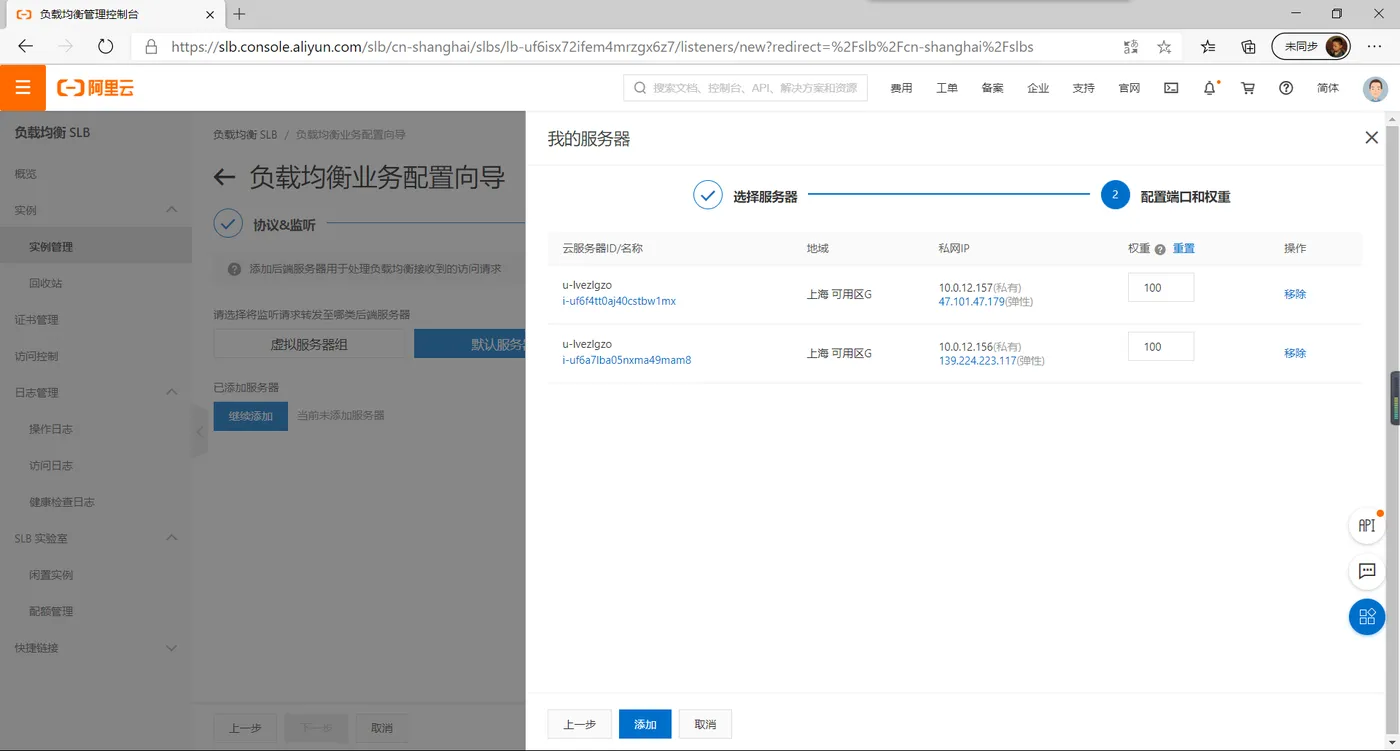Image resolution: width=1400 pixels, height=751 pixels.
Task: Open the browser settings ellipsis menu
Action: [x=1375, y=46]
